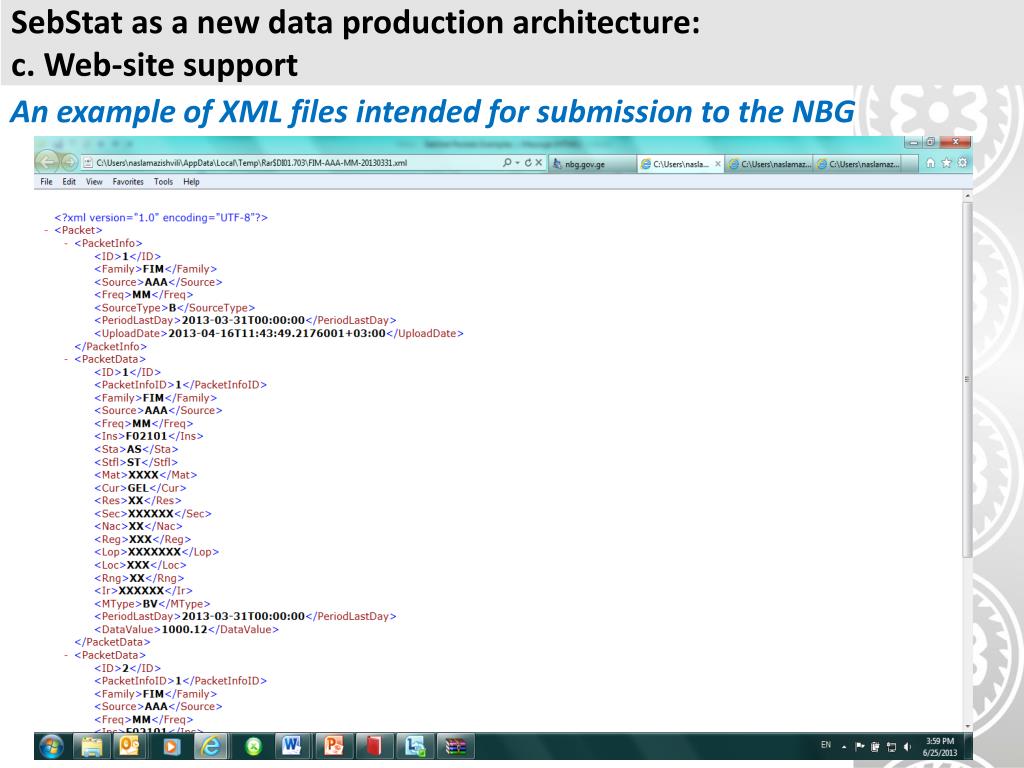Open Windows Explorer from the taskbar

92,746
